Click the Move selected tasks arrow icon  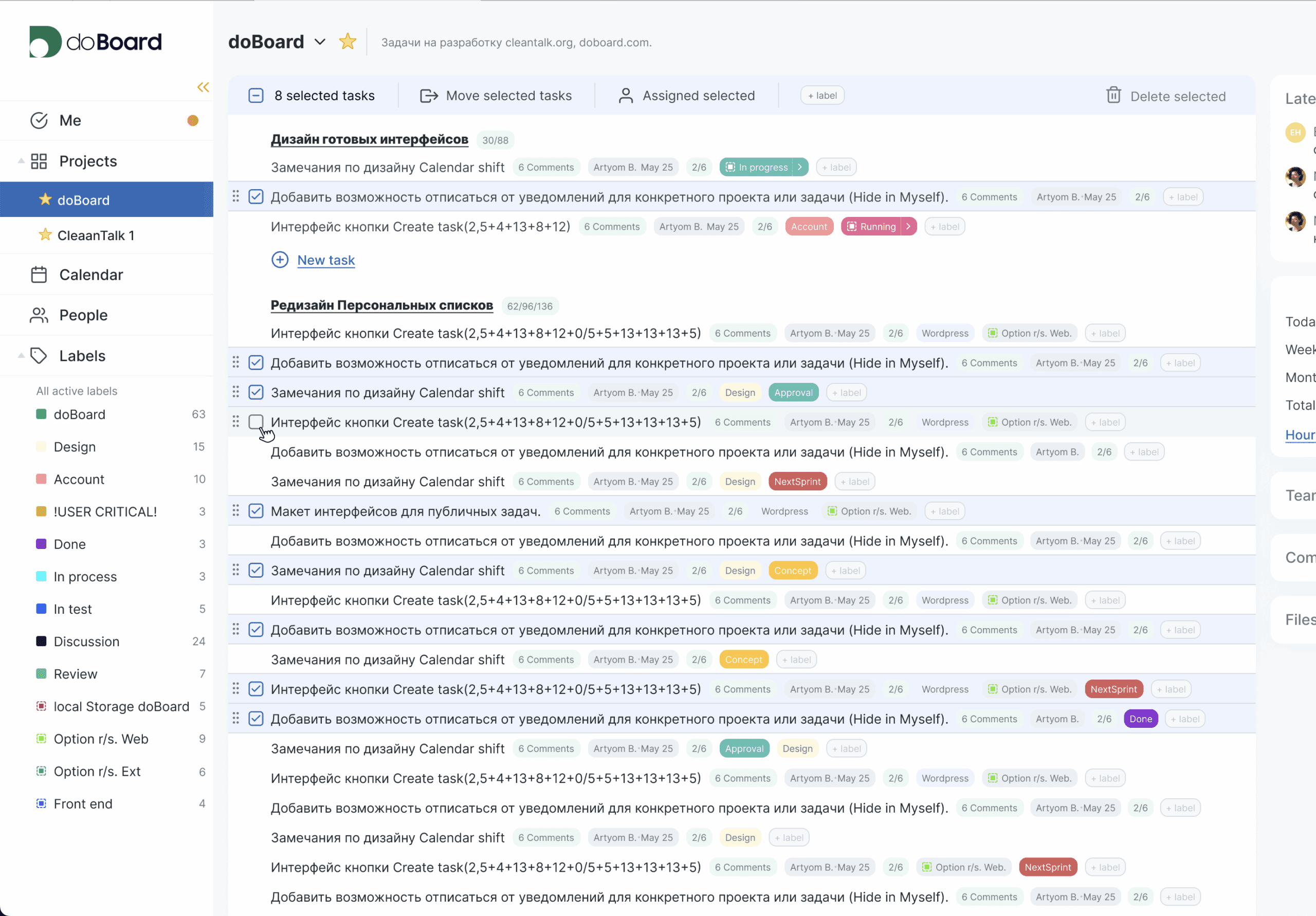pyautogui.click(x=429, y=96)
